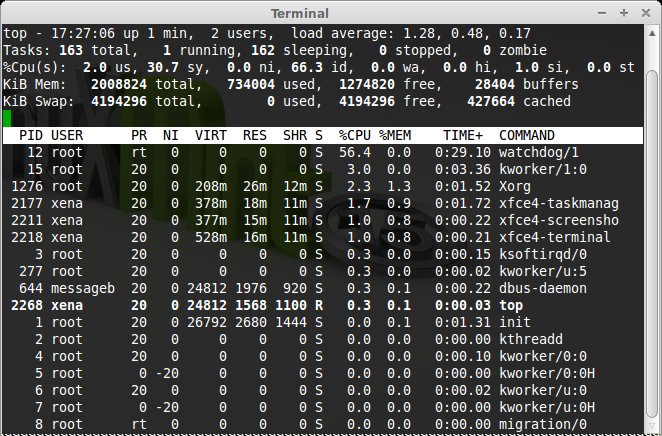Select the kworker/1:0 process name
Viewport: 662px width, 436px height.
point(543,169)
